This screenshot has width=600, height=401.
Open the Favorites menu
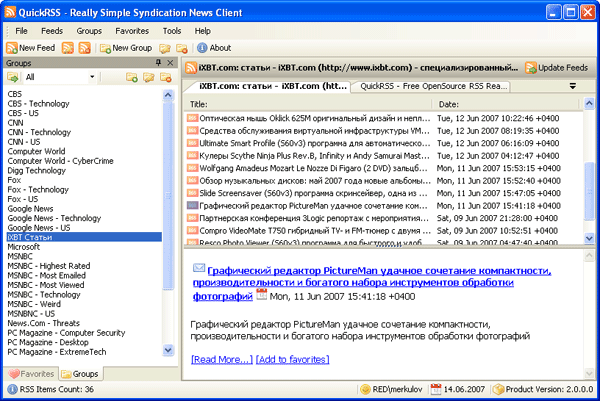pyautogui.click(x=132, y=31)
